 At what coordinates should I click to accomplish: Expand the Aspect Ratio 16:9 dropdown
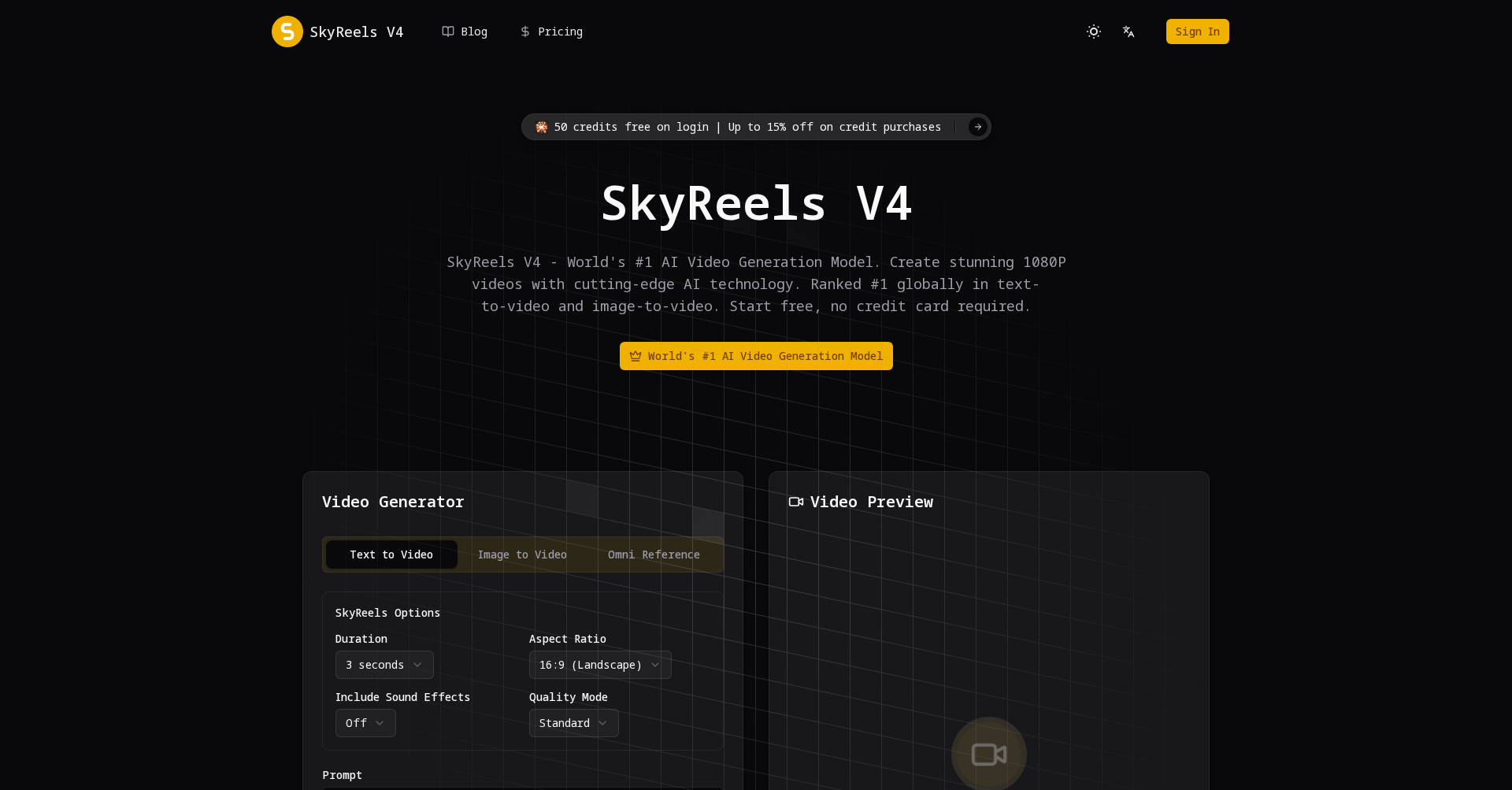click(599, 665)
